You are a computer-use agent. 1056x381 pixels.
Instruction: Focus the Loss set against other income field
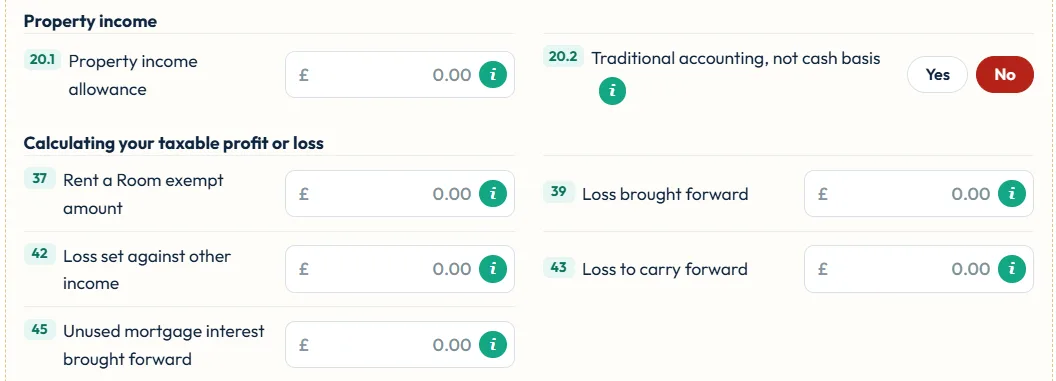point(400,269)
